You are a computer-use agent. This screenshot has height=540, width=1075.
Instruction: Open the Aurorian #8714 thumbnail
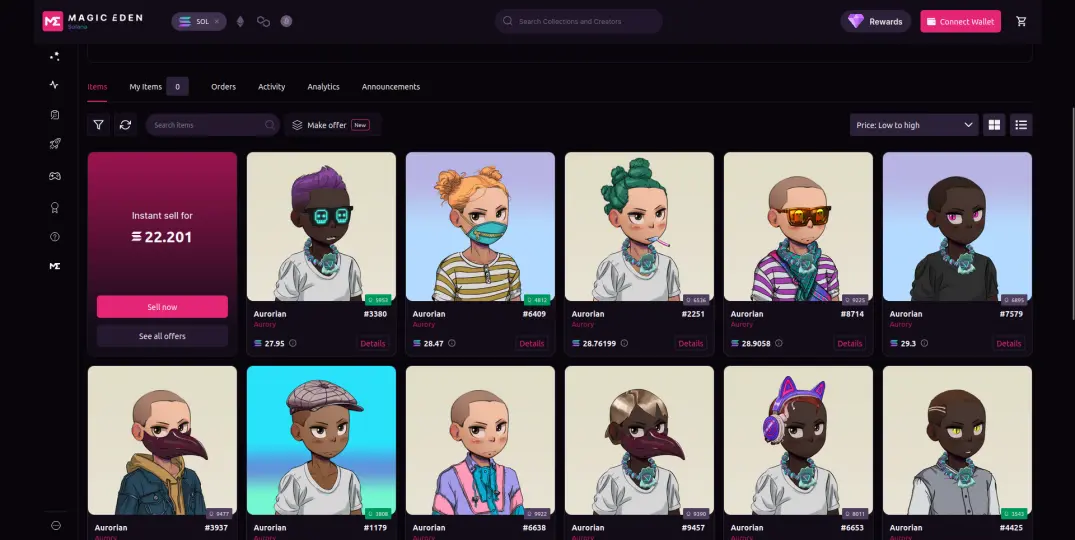click(799, 226)
